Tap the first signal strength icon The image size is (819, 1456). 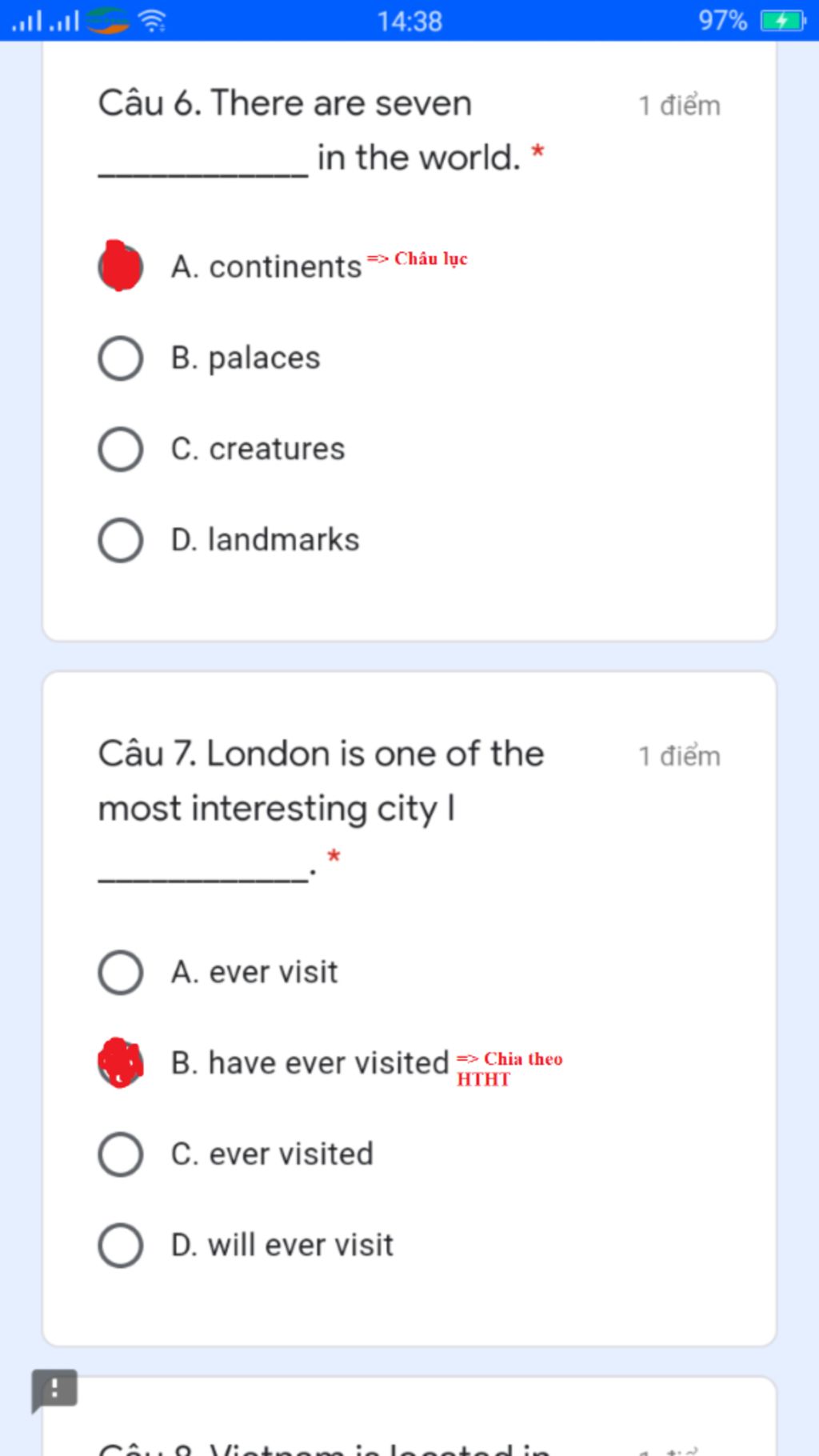27,21
